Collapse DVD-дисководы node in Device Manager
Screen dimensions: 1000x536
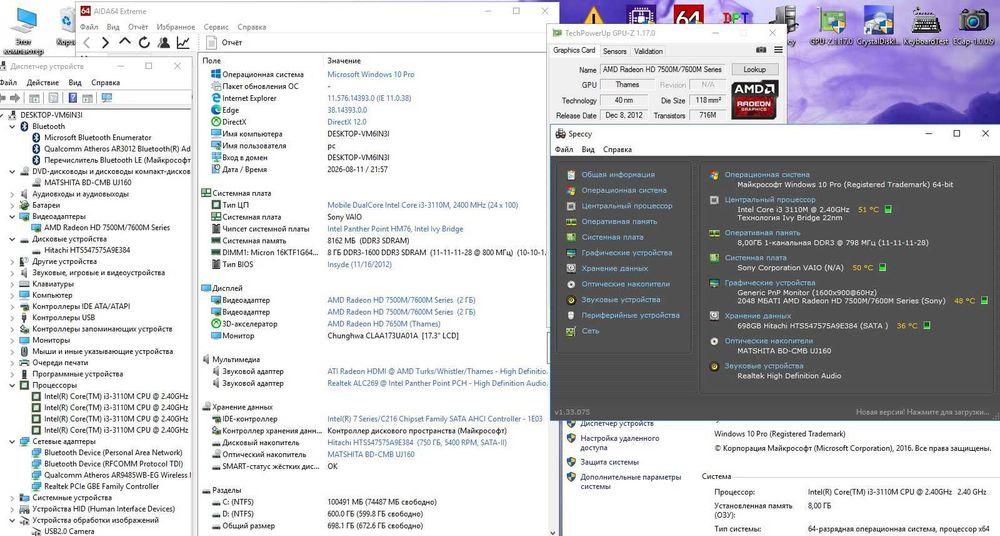[x=12, y=171]
